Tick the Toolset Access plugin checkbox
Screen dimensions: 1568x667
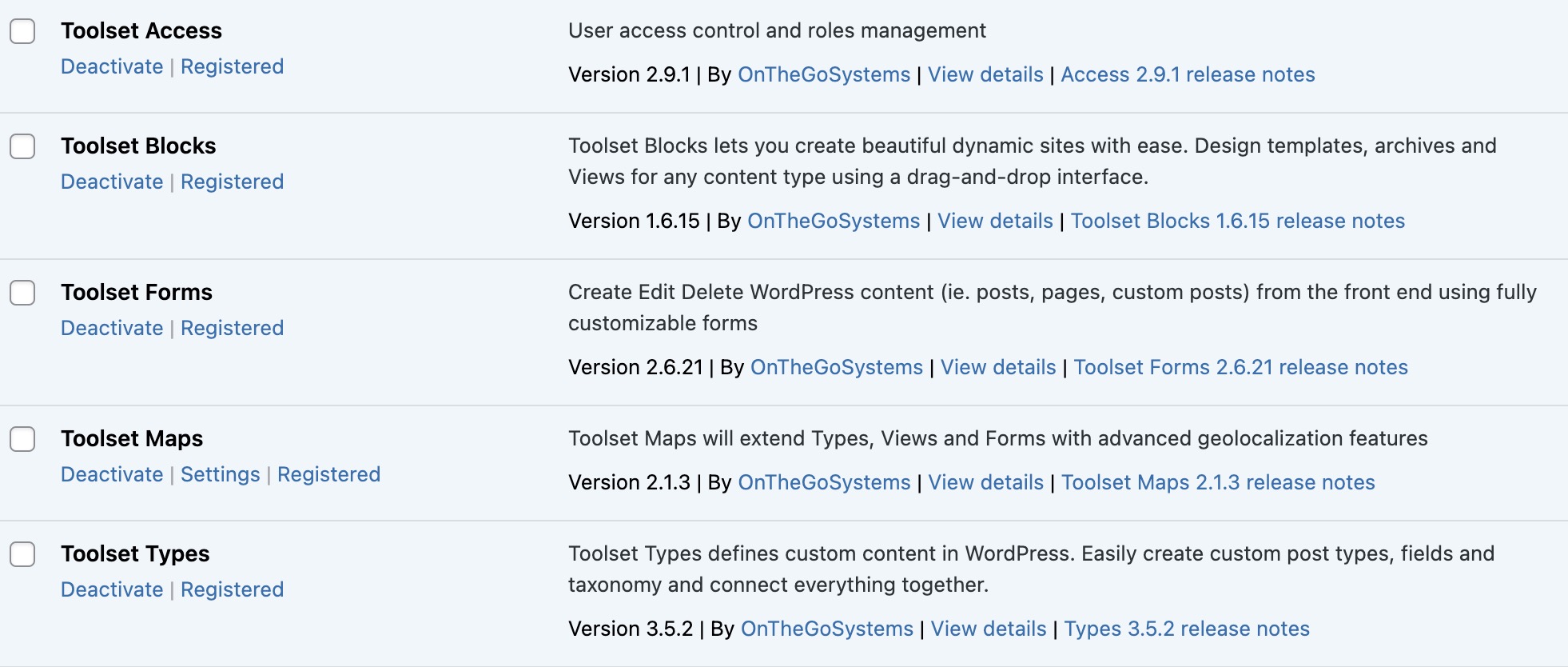(x=22, y=31)
